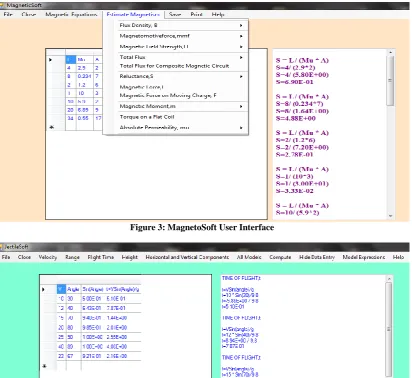The height and width of the screenshot is (378, 412).
Task: Select Total Flux for Composite Magnetic Circuit
Action: (x=174, y=66)
